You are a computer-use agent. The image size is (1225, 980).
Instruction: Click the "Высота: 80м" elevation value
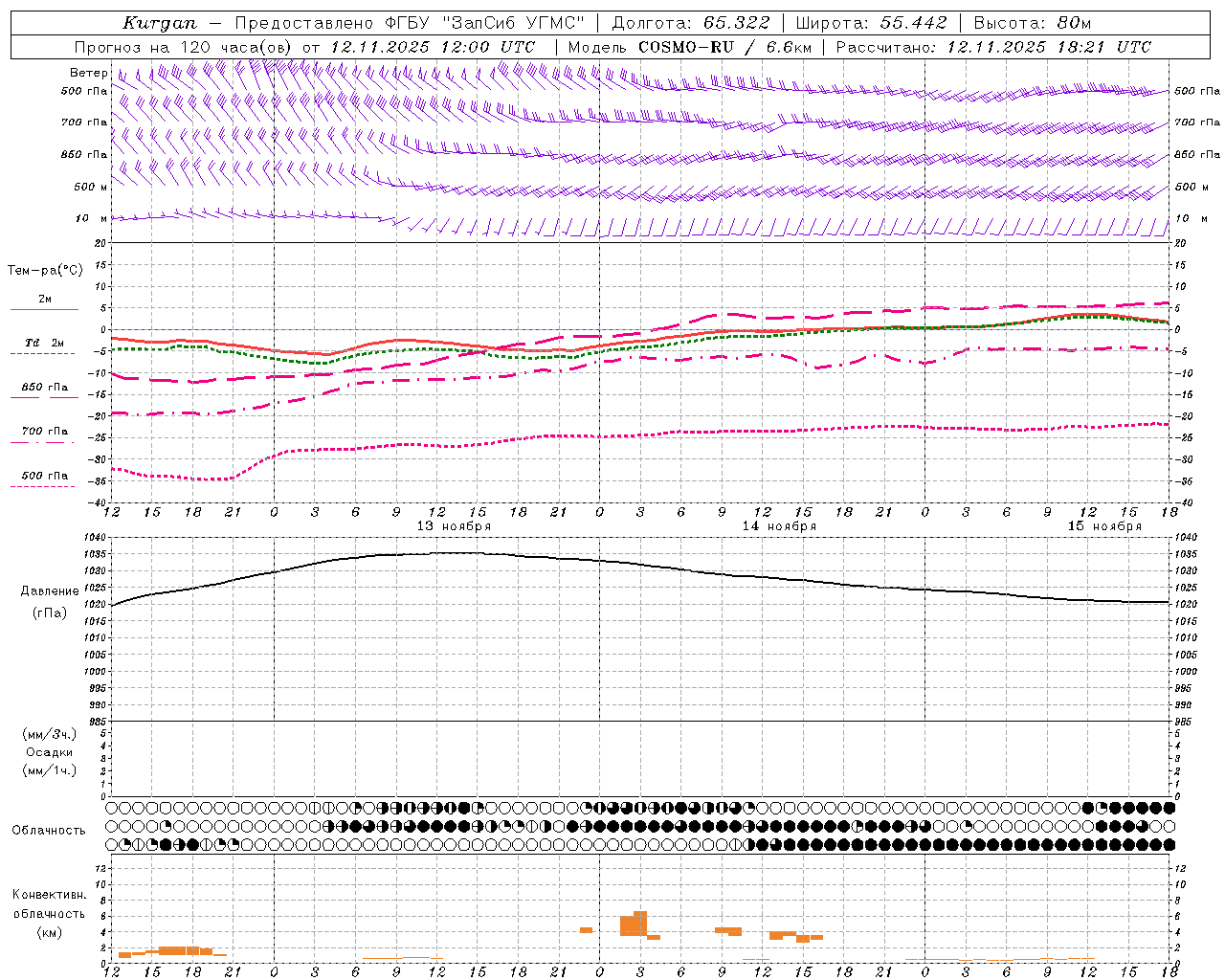point(1033,23)
